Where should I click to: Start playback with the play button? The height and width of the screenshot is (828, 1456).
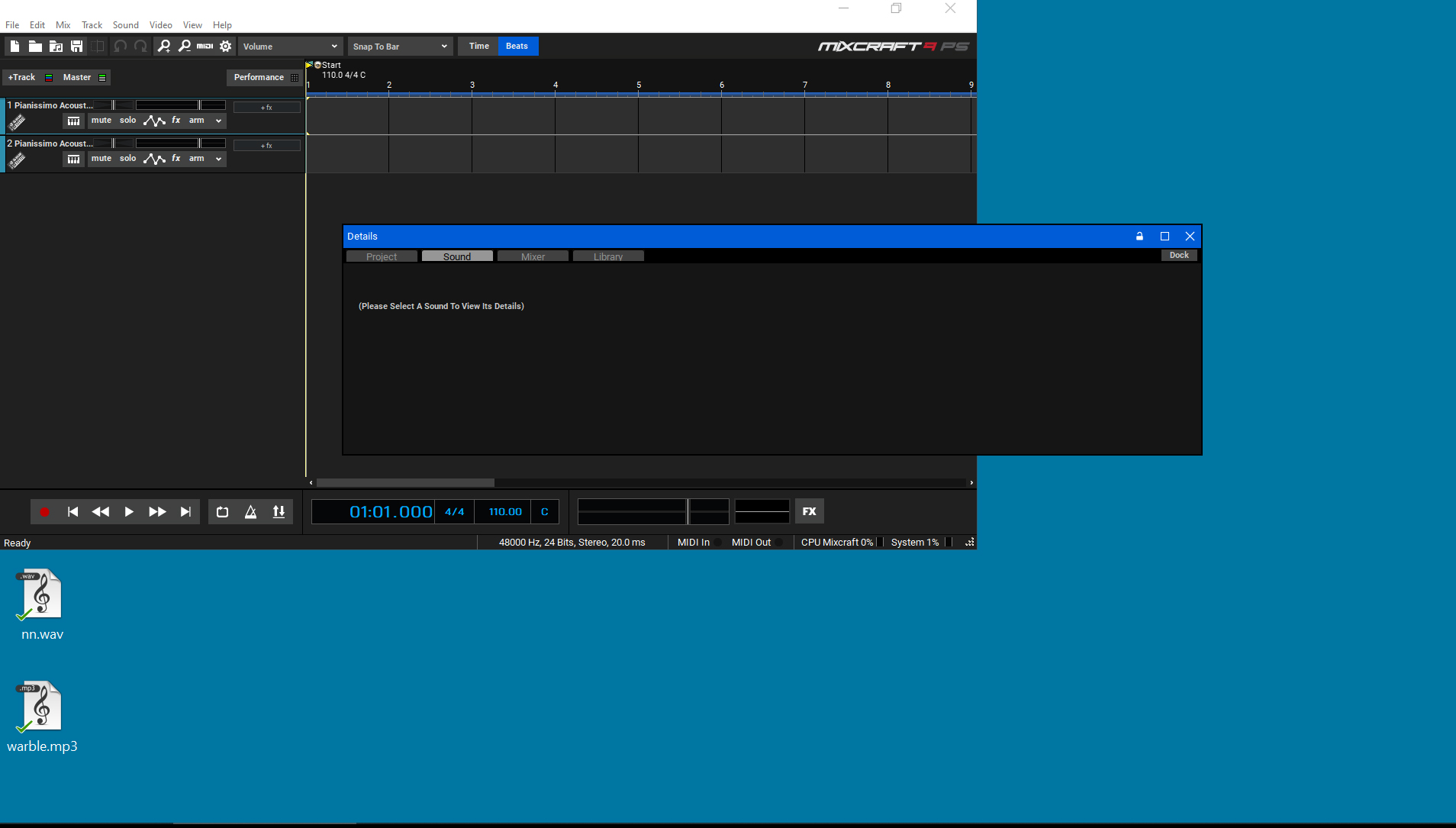click(129, 512)
